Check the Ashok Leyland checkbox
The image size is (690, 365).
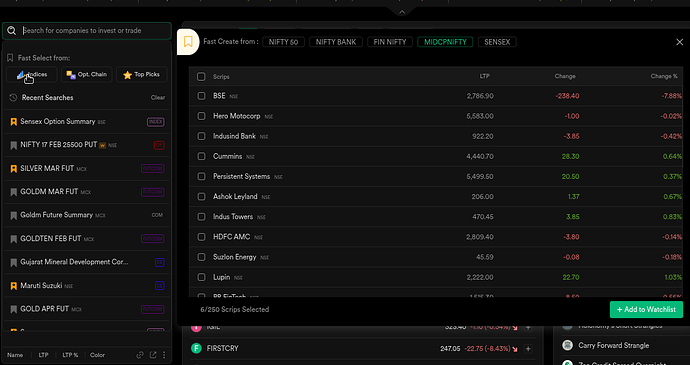coord(201,197)
